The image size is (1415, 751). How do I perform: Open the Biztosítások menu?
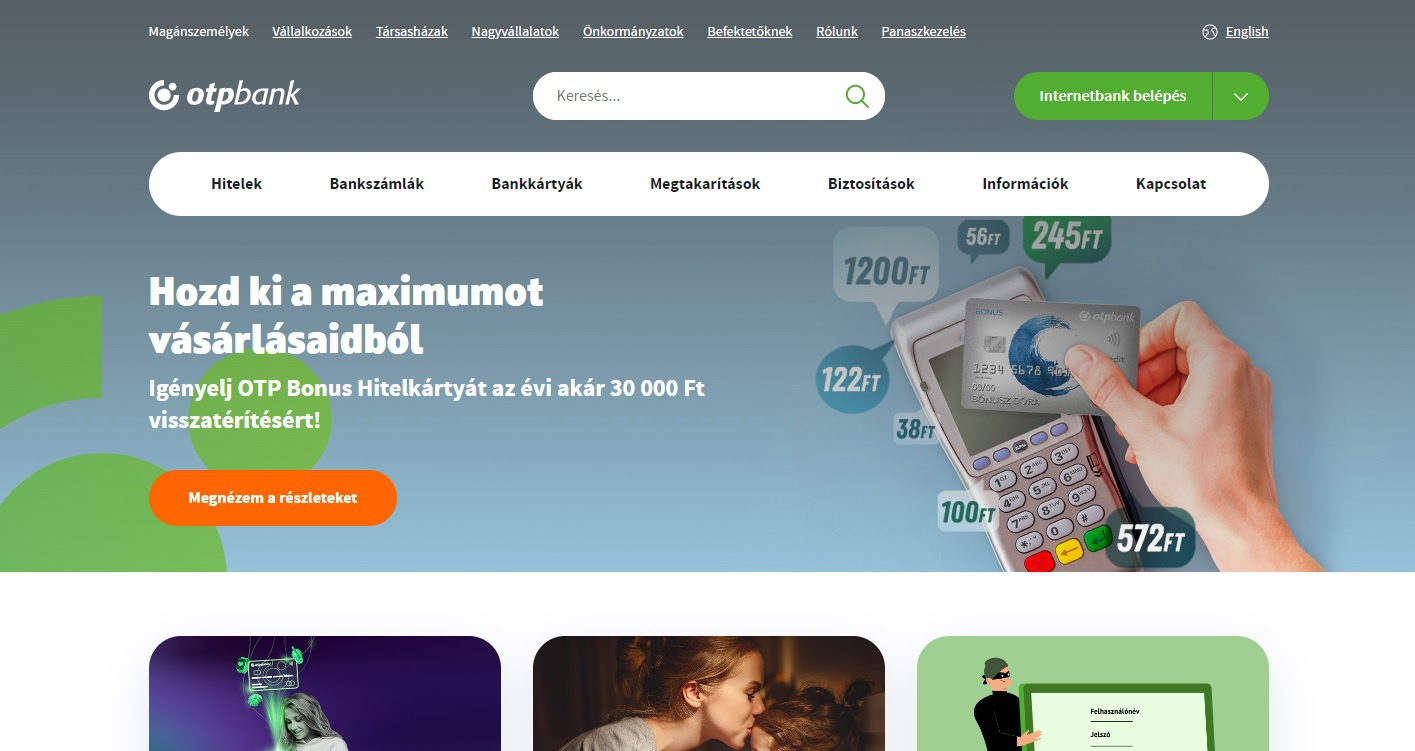pyautogui.click(x=871, y=184)
